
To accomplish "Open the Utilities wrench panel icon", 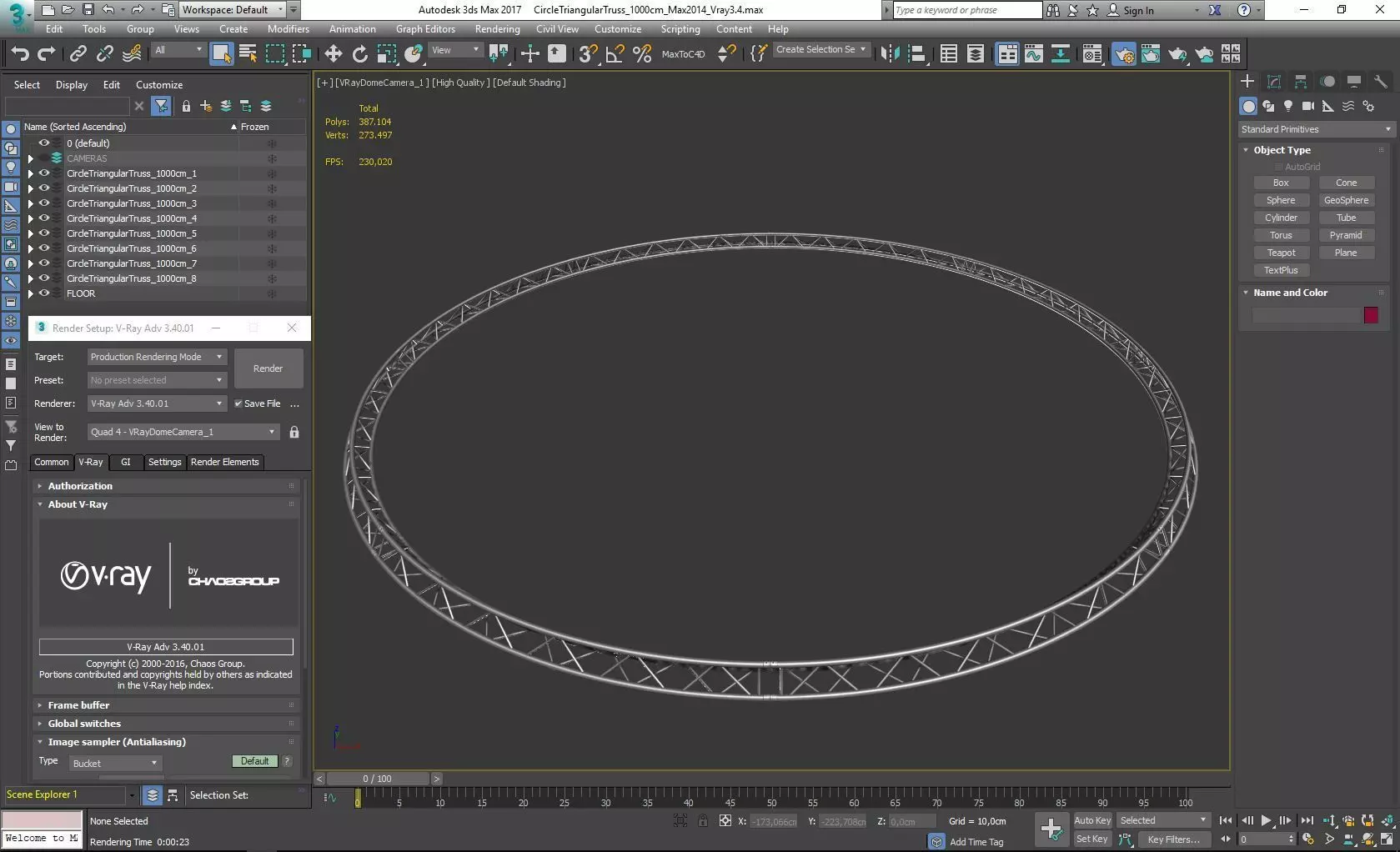I will coord(1381,81).
